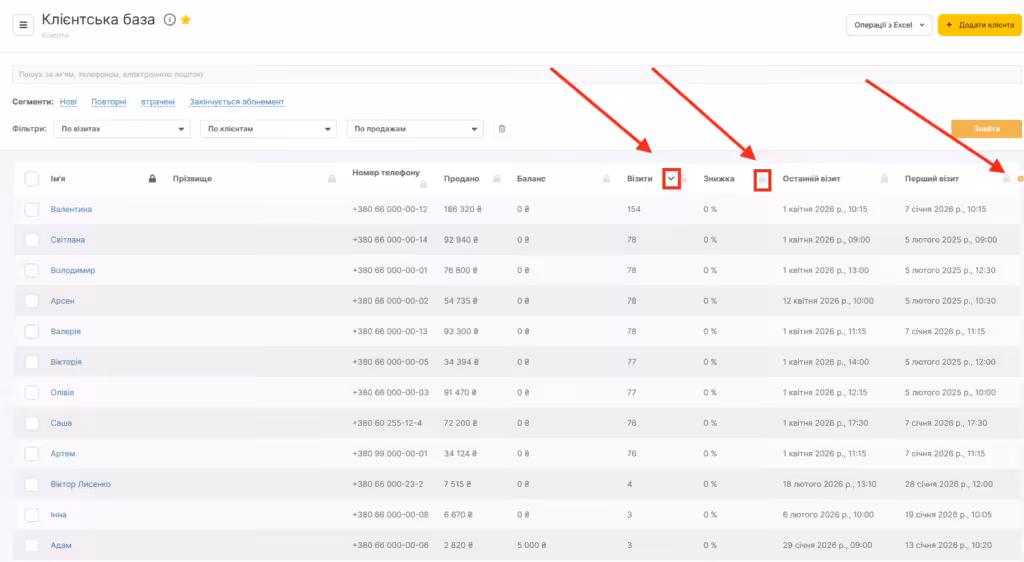The width and height of the screenshot is (1024, 562).
Task: Open the hamburger menu button
Action: [24, 24]
